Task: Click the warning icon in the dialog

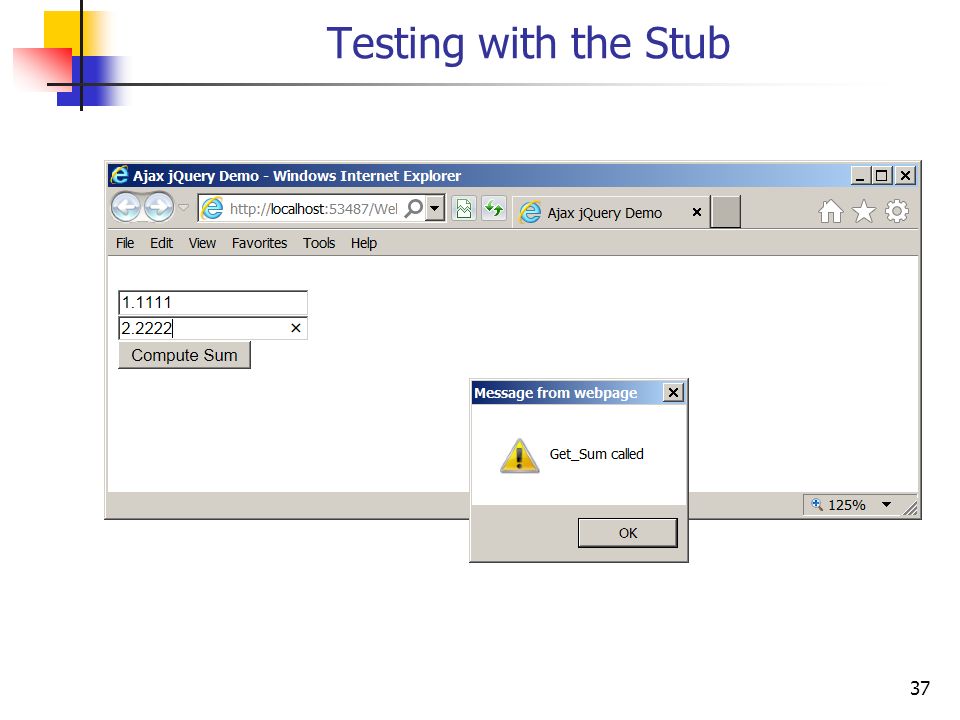Action: click(x=519, y=456)
